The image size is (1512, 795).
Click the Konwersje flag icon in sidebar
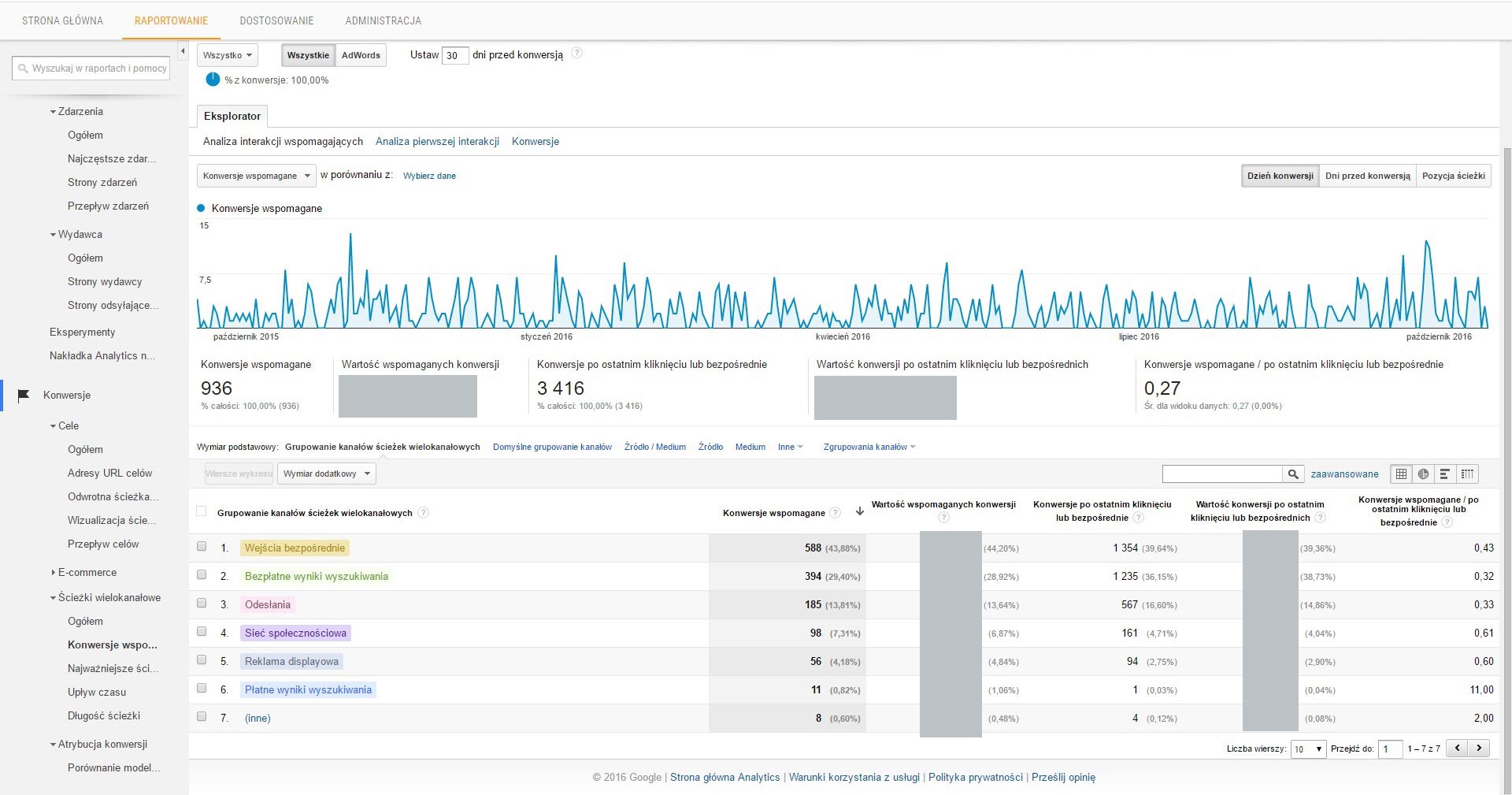pos(24,395)
